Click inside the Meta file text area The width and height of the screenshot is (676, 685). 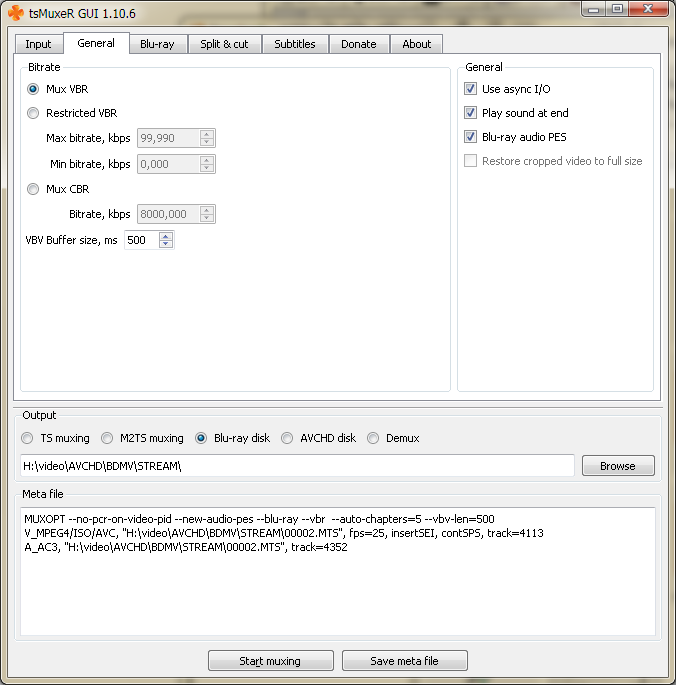click(337, 571)
